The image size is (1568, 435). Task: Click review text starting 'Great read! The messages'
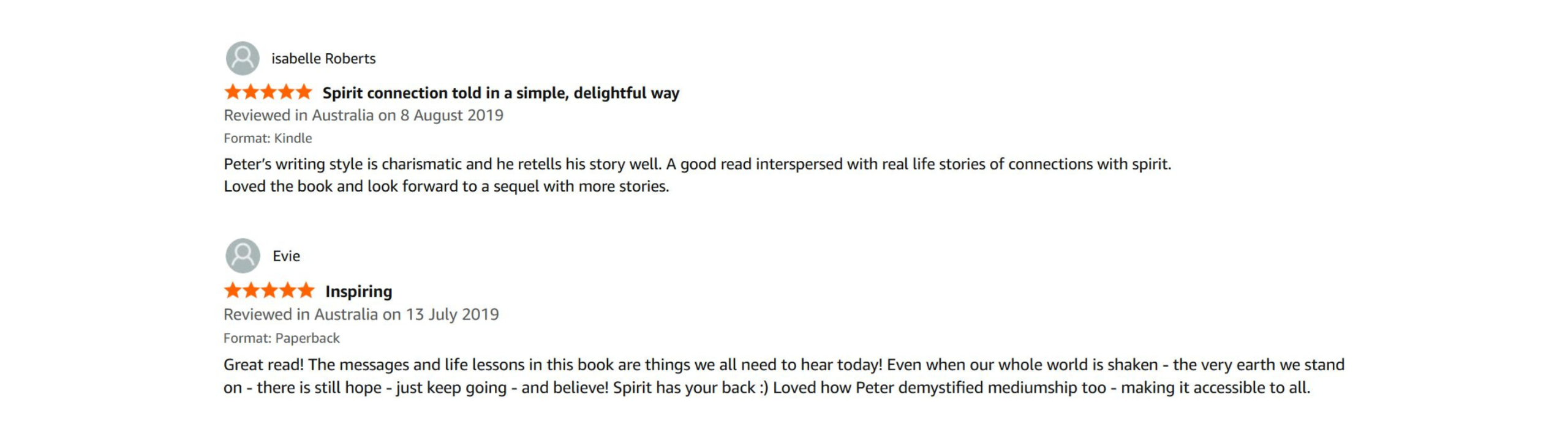[x=784, y=365]
